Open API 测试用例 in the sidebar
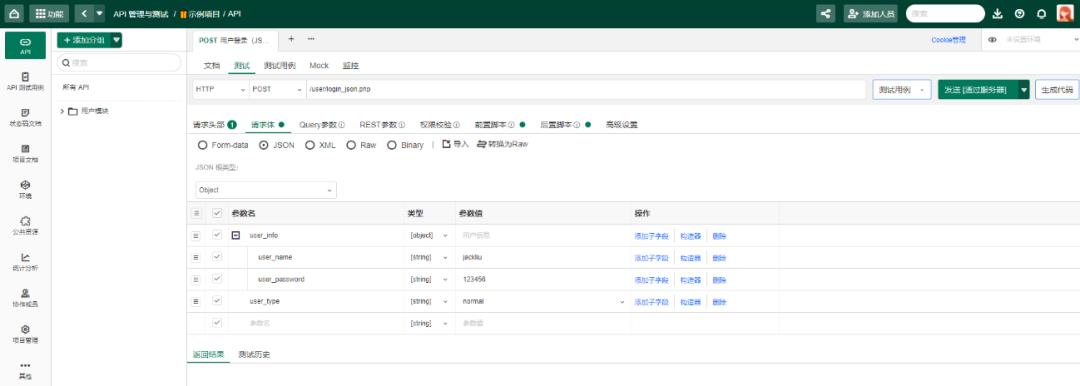1080x386 pixels. 25,81
